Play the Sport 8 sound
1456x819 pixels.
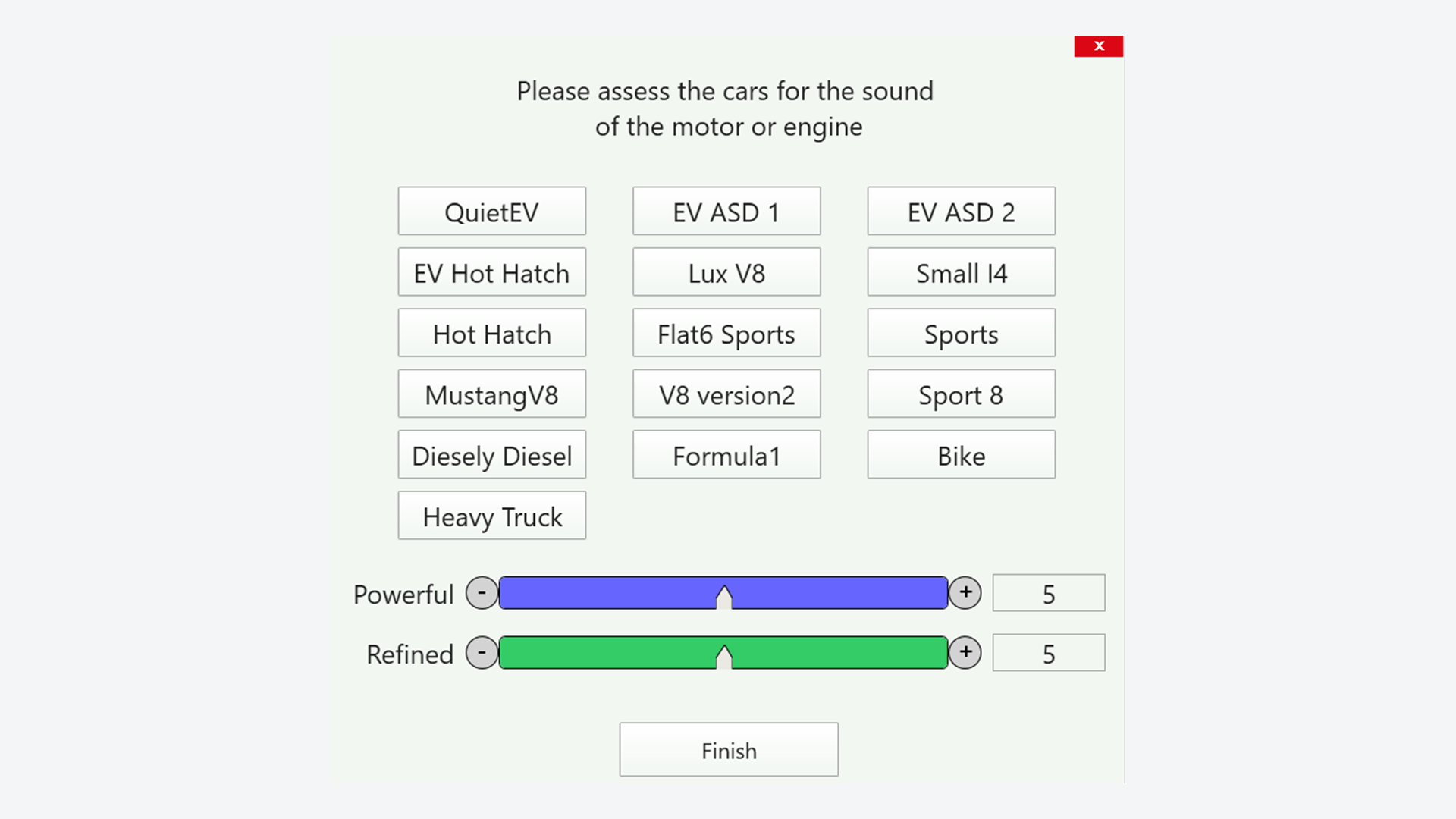tap(961, 394)
